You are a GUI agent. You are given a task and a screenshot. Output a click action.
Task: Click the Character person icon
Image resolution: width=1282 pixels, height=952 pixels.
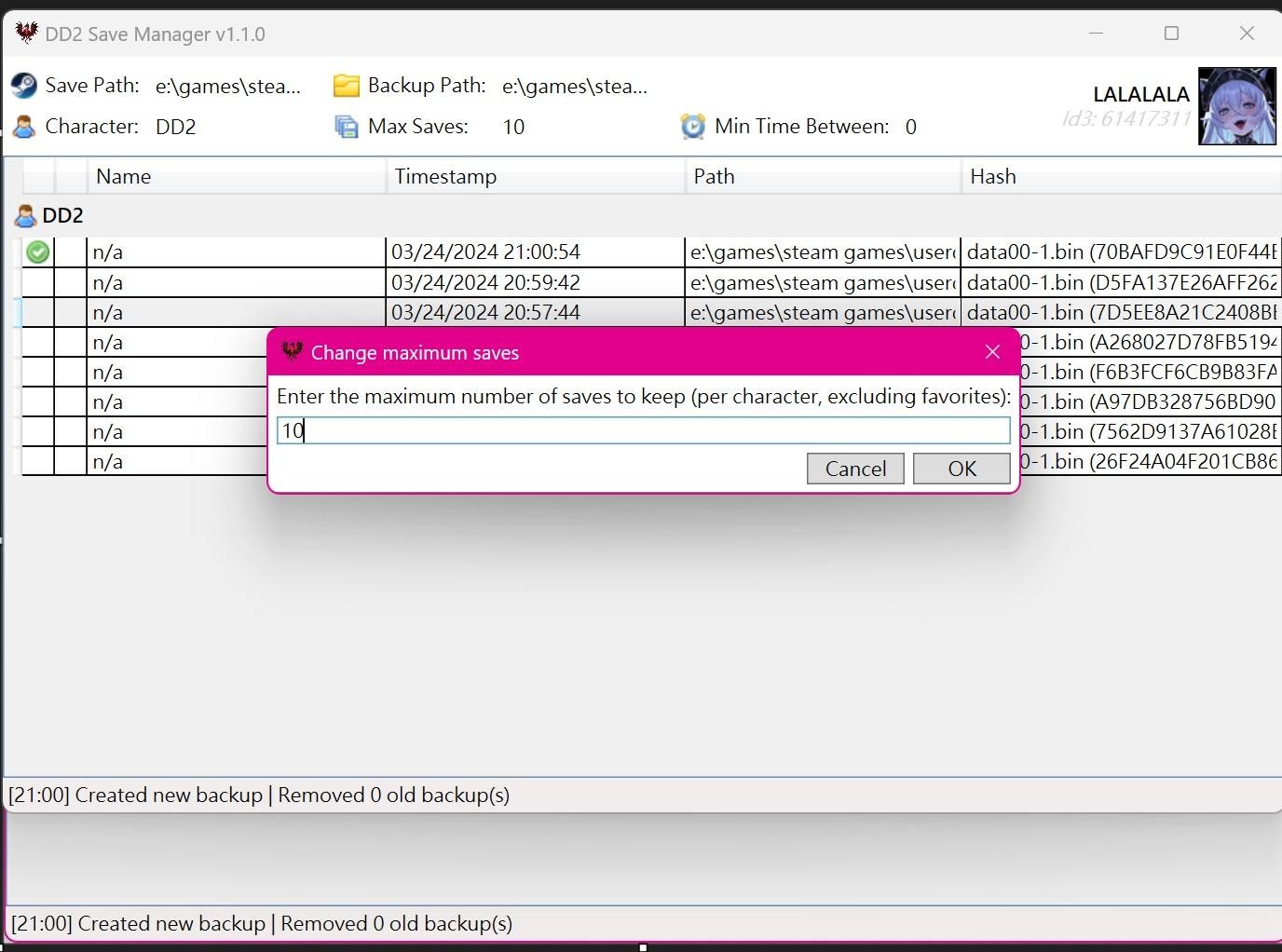24,127
